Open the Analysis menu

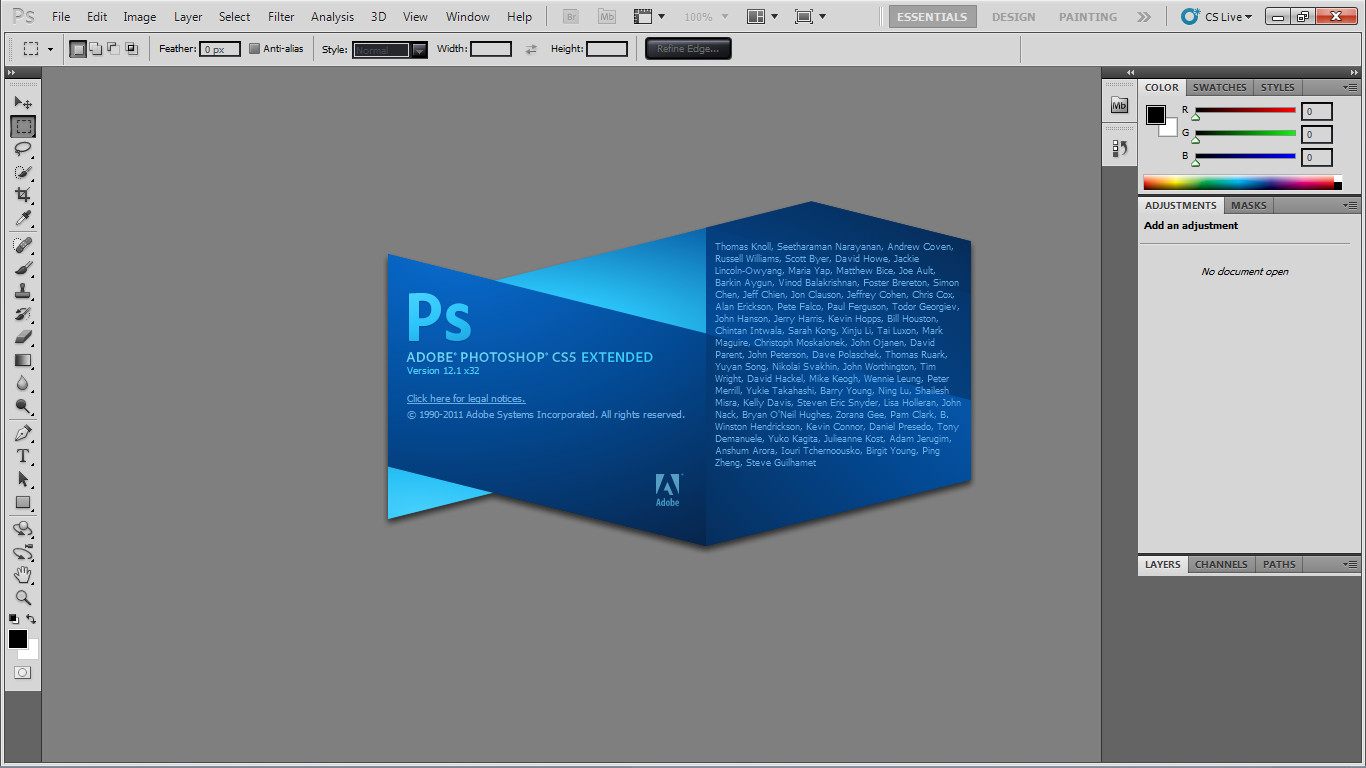pos(332,17)
